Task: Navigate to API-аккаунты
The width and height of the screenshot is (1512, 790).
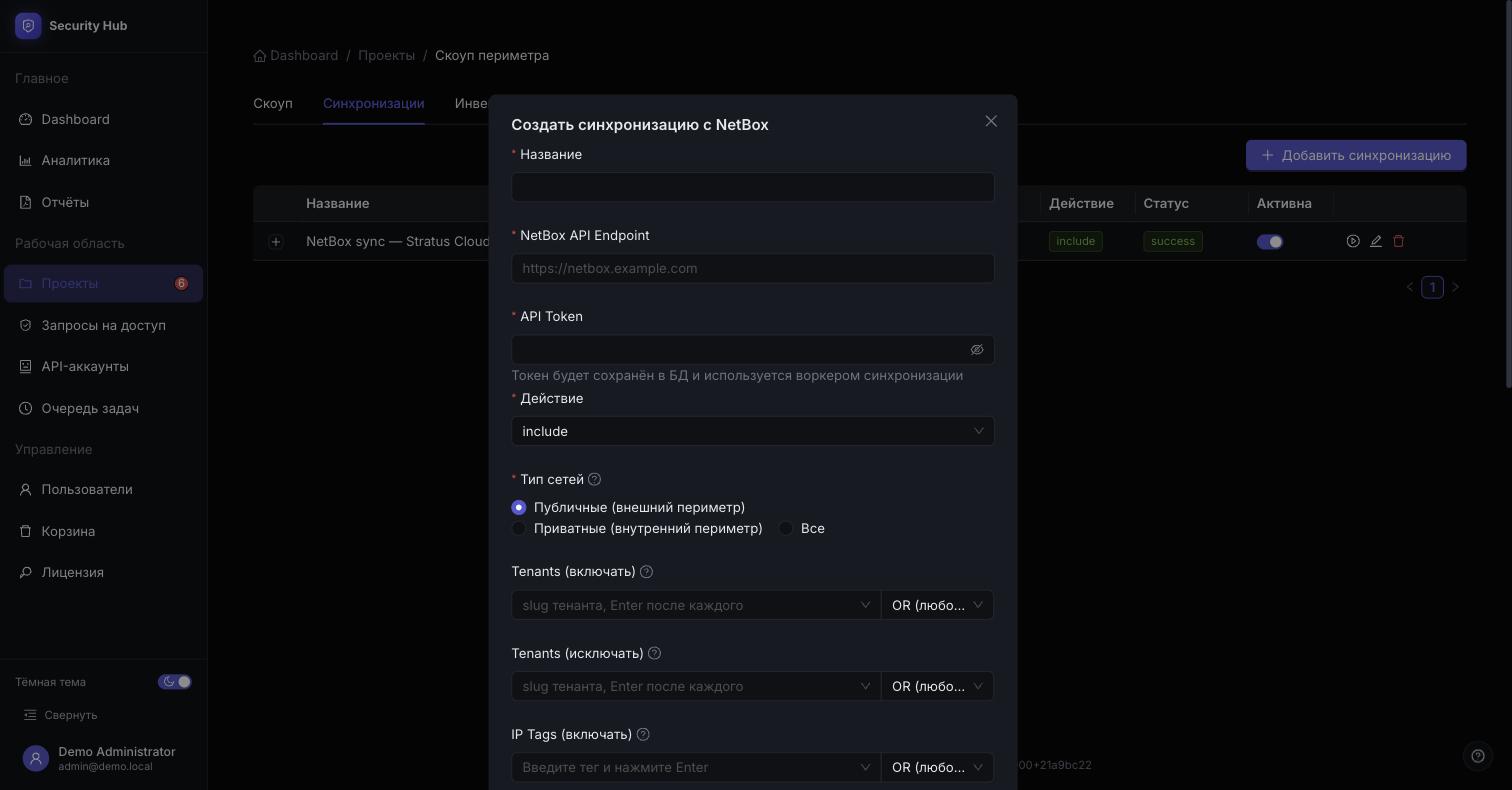Action: pos(103,366)
